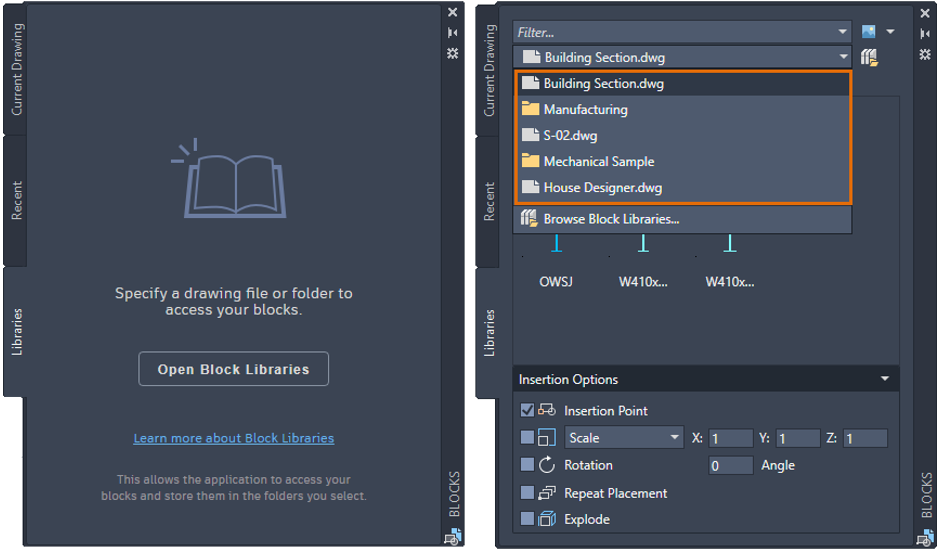Select the OWSJ block thumbnail
The image size is (939, 550).
coord(556,262)
